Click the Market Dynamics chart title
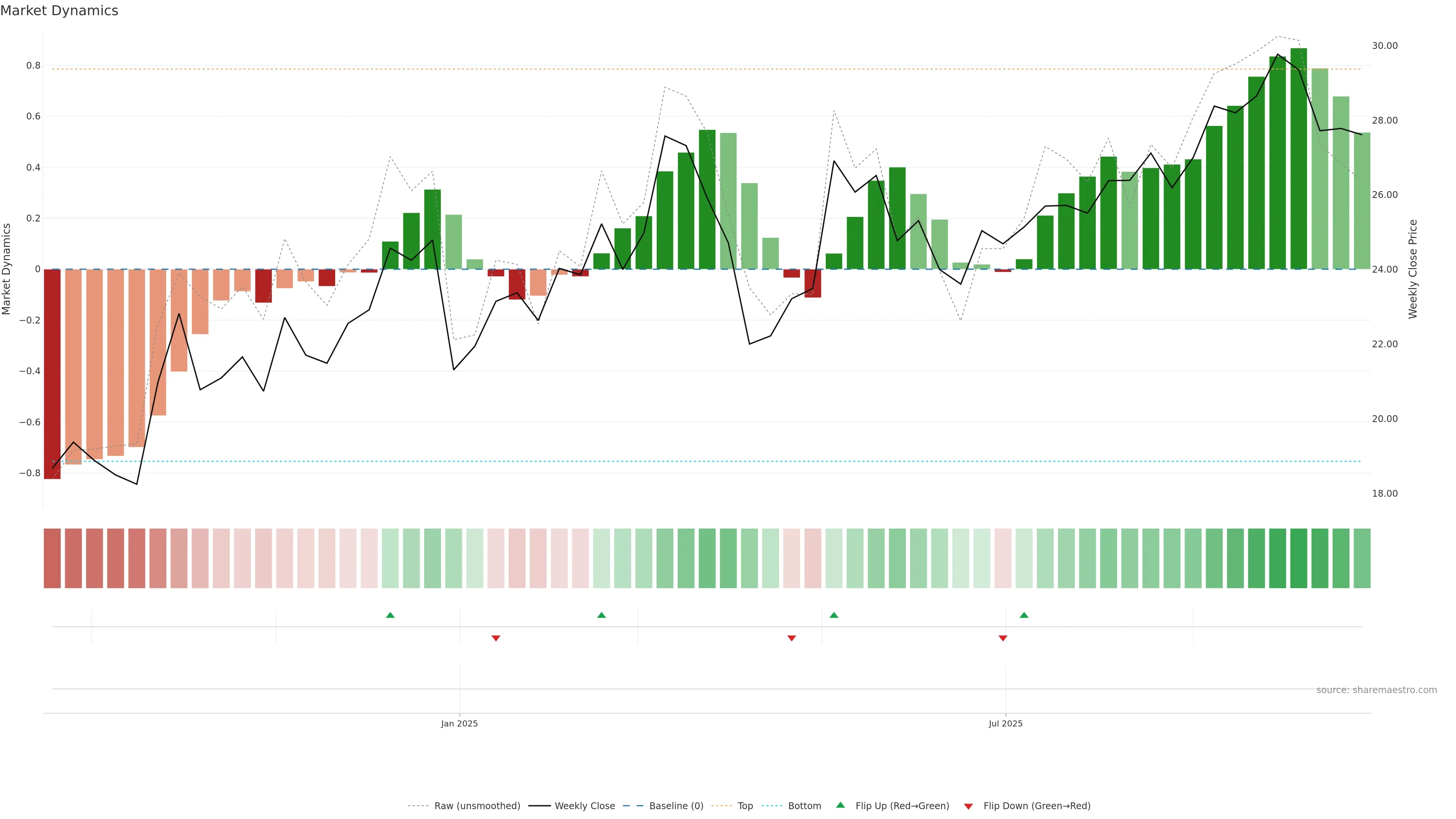 pyautogui.click(x=60, y=11)
